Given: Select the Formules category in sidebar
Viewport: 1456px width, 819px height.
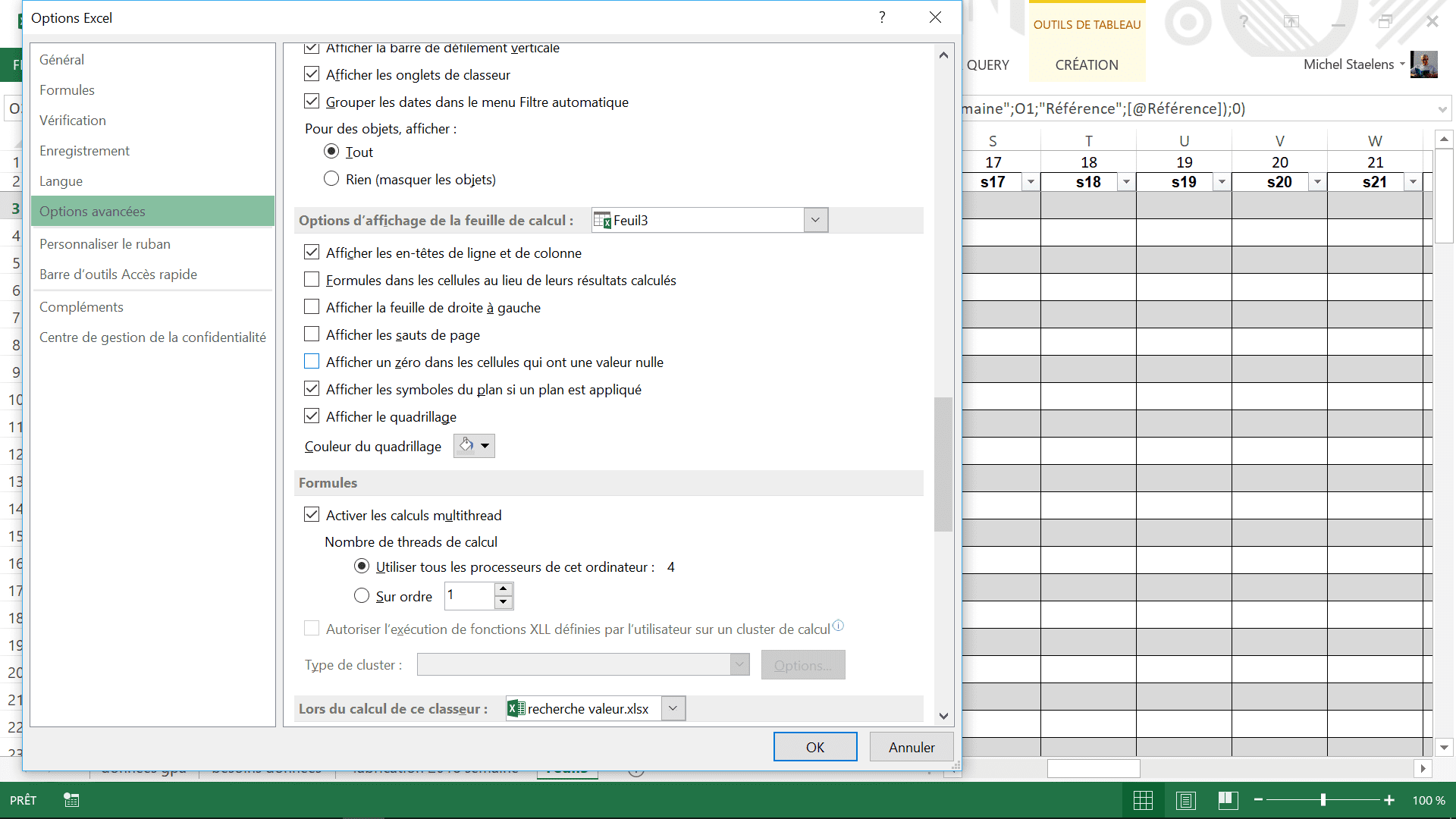Looking at the screenshot, I should [x=67, y=90].
